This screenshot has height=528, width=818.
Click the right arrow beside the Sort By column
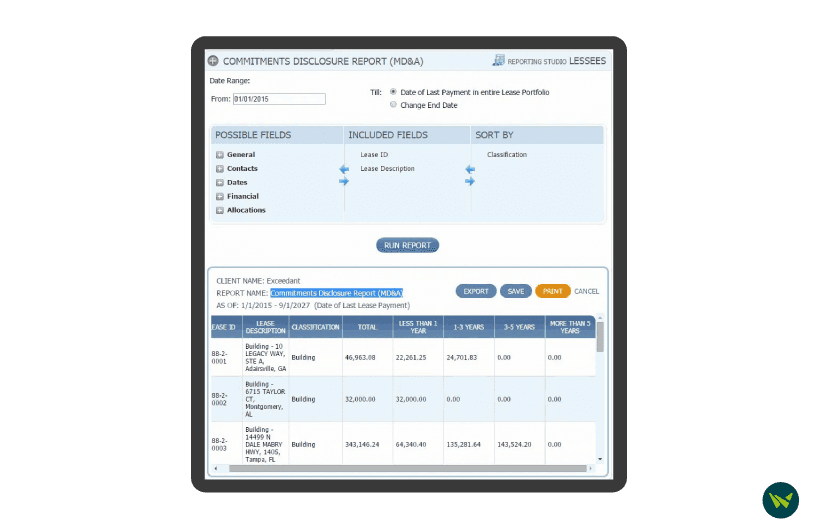coord(470,182)
